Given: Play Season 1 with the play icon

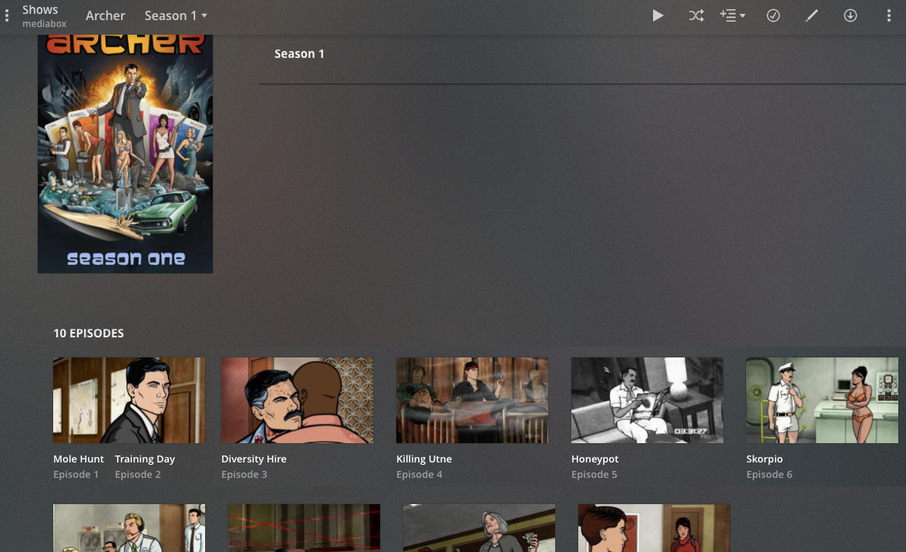Looking at the screenshot, I should 658,16.
